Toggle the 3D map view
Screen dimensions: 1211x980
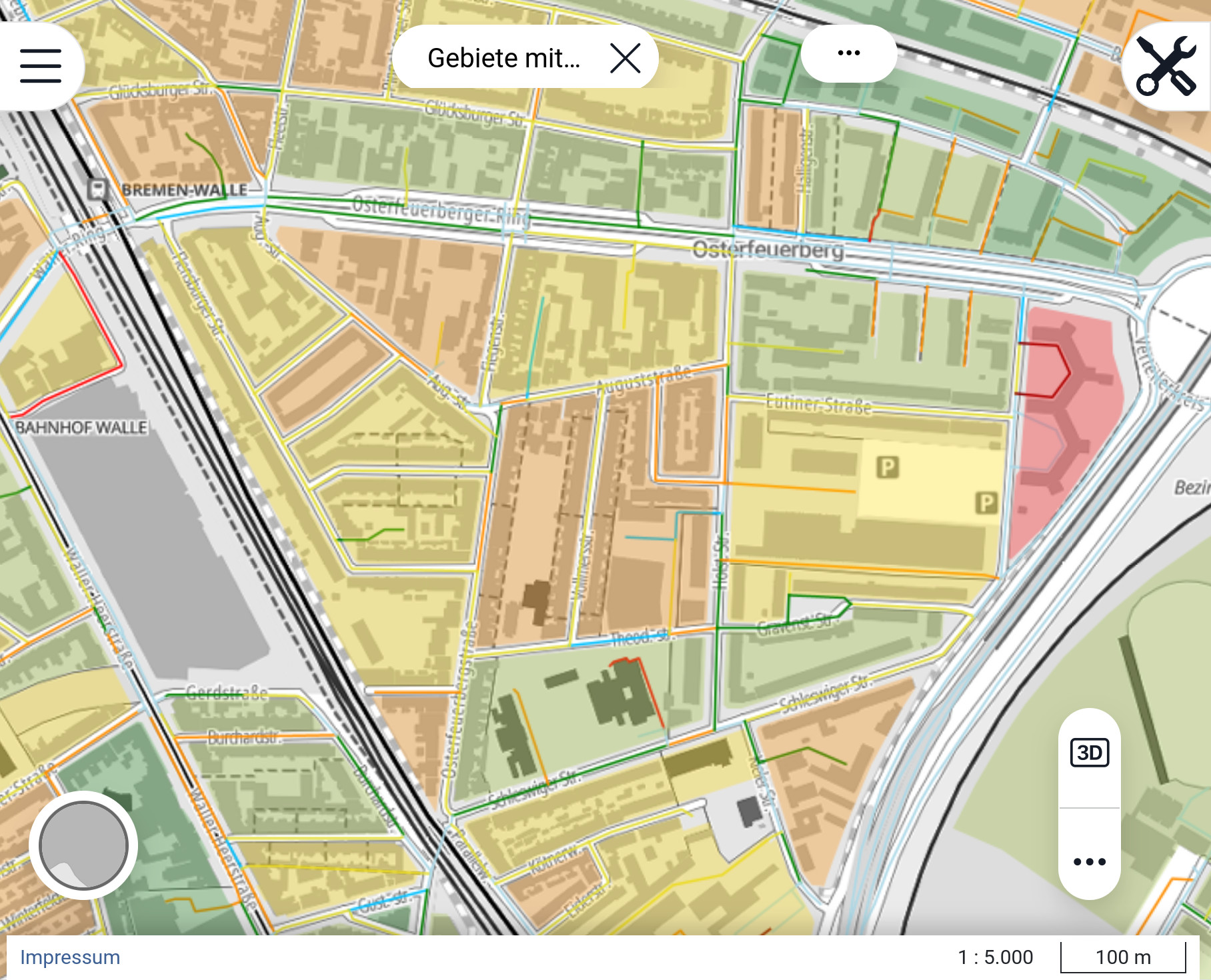(1089, 753)
